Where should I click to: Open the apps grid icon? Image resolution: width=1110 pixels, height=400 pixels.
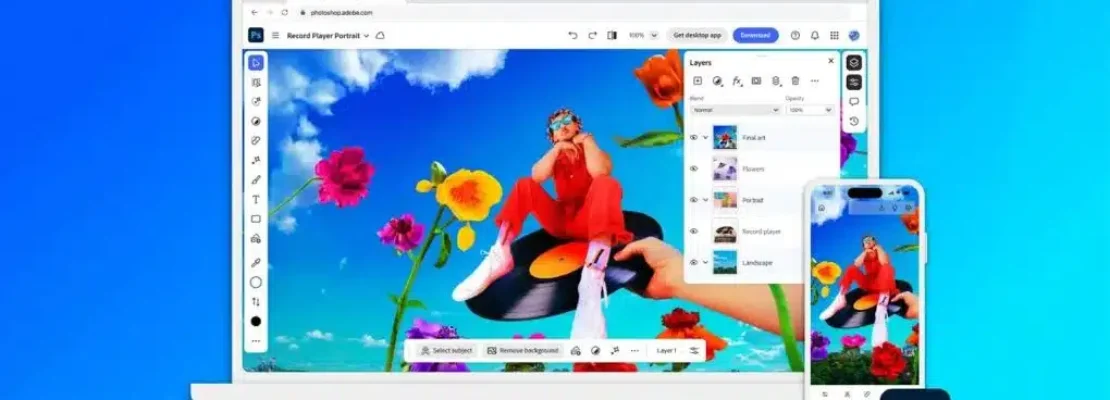(x=835, y=35)
